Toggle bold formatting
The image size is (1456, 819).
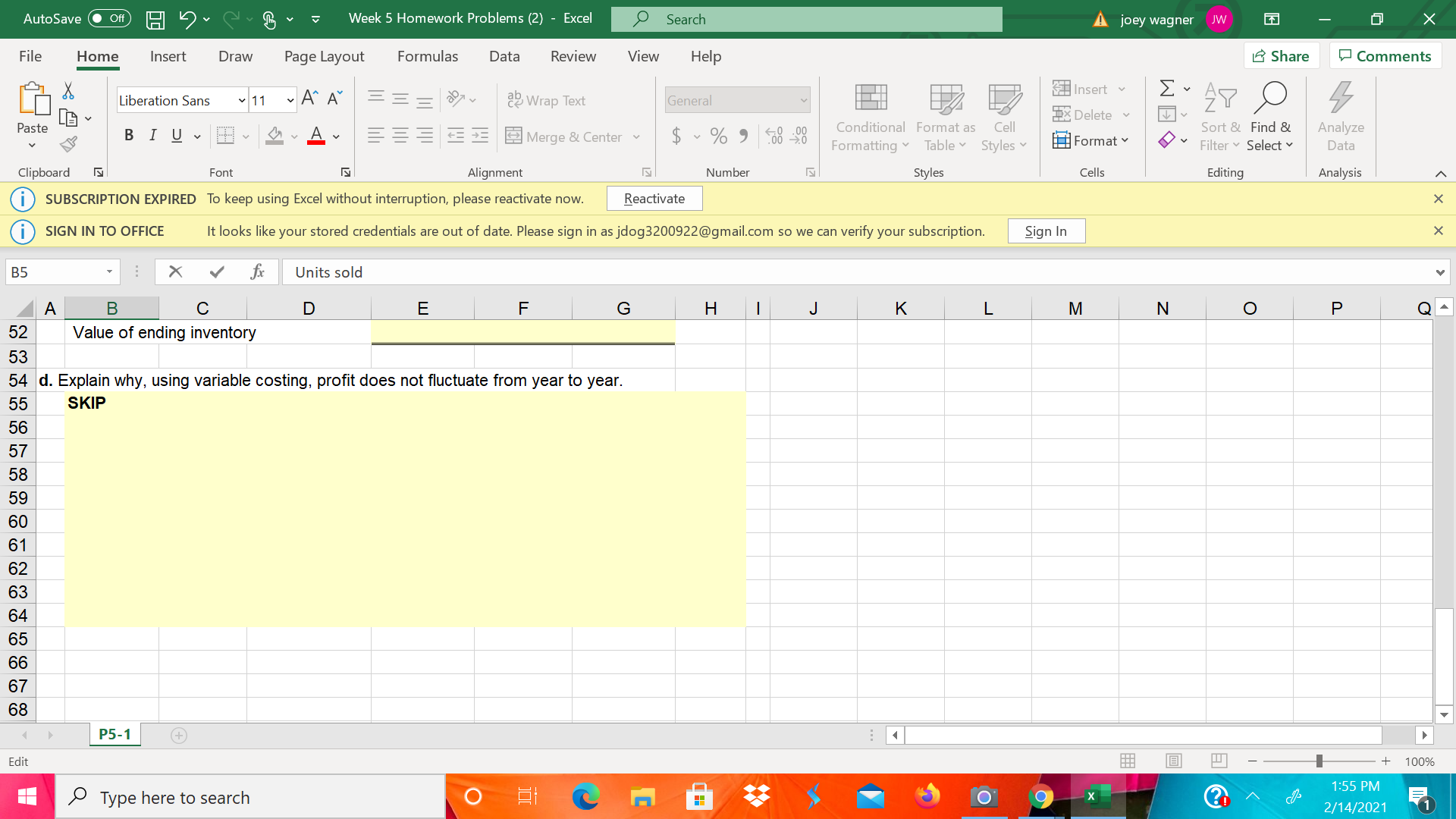click(128, 135)
